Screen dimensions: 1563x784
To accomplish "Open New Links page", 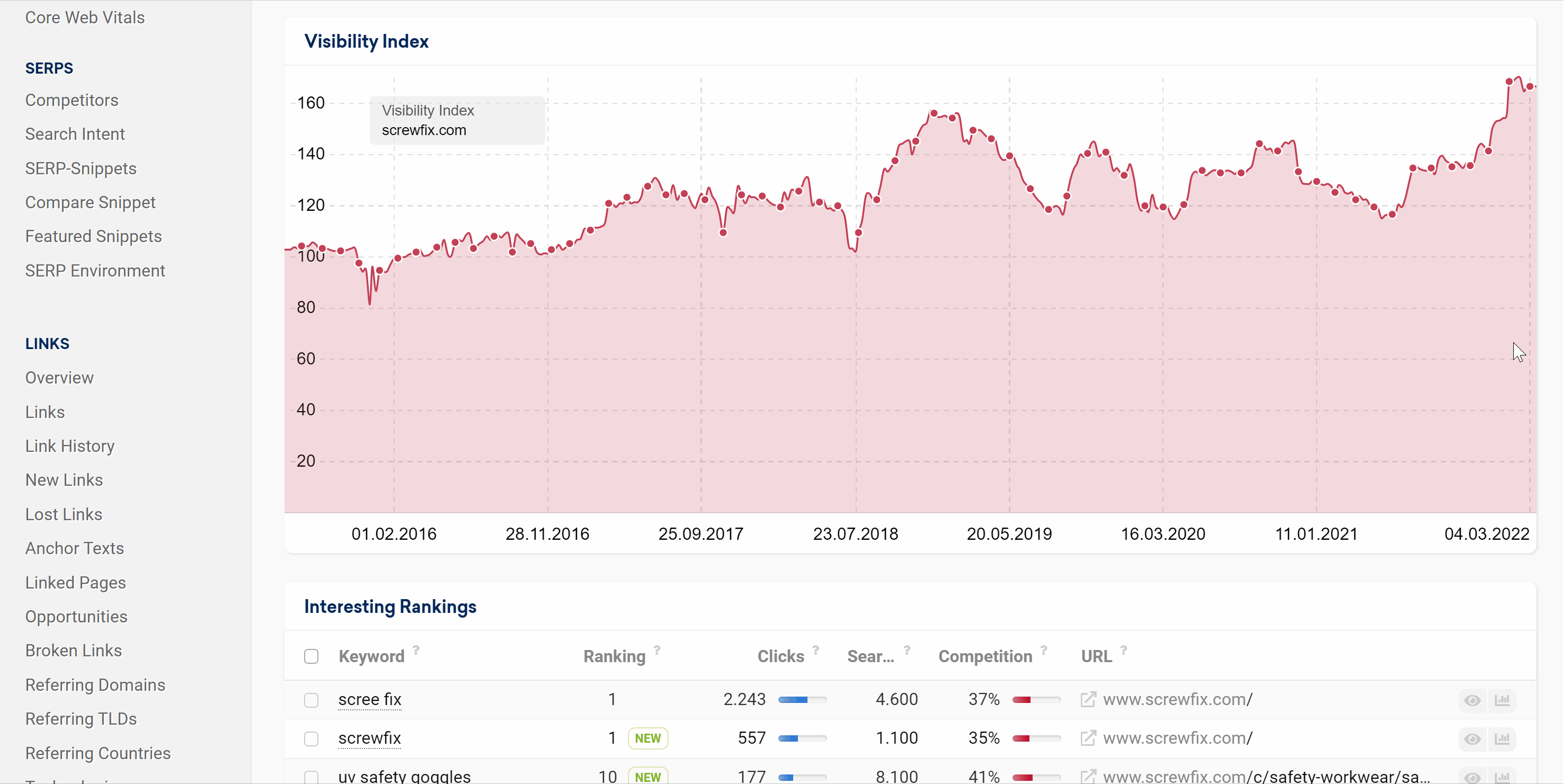I will pyautogui.click(x=64, y=480).
